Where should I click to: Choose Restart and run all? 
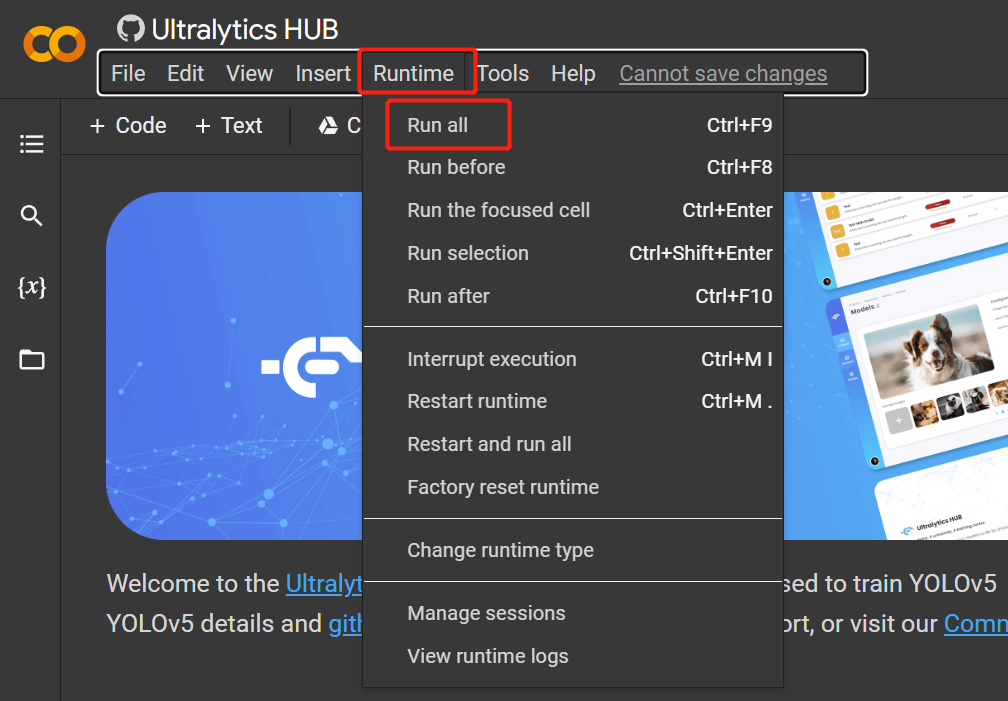pos(573,444)
